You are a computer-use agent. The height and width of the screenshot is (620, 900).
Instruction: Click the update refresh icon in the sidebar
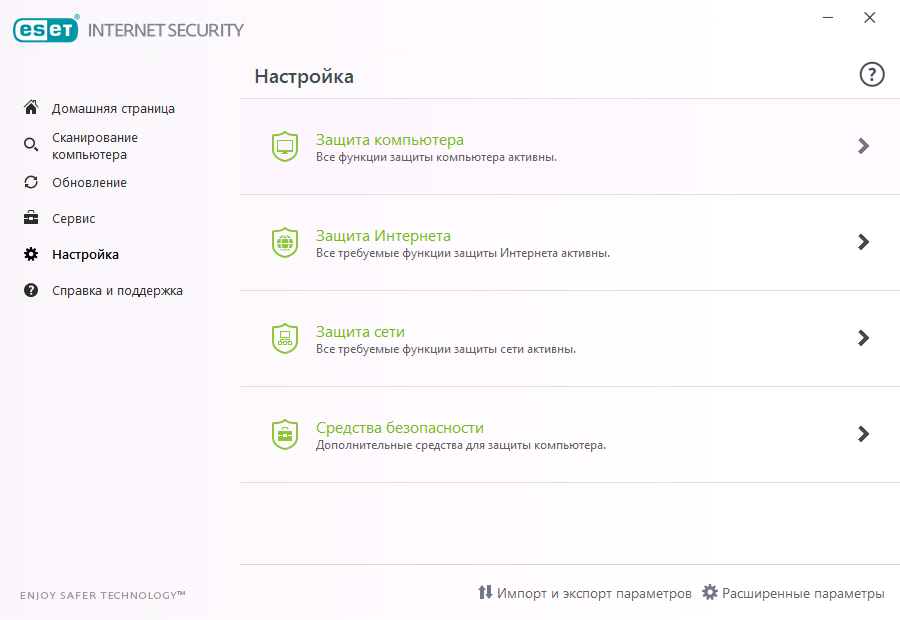click(31, 182)
